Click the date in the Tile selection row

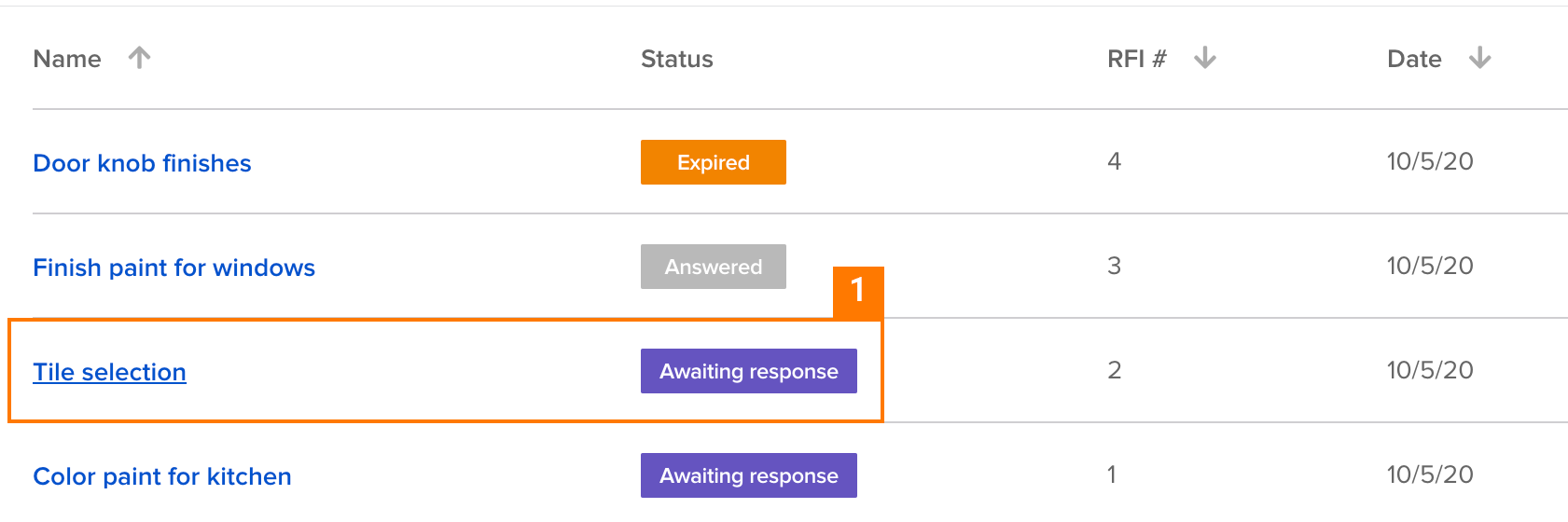click(x=1430, y=370)
